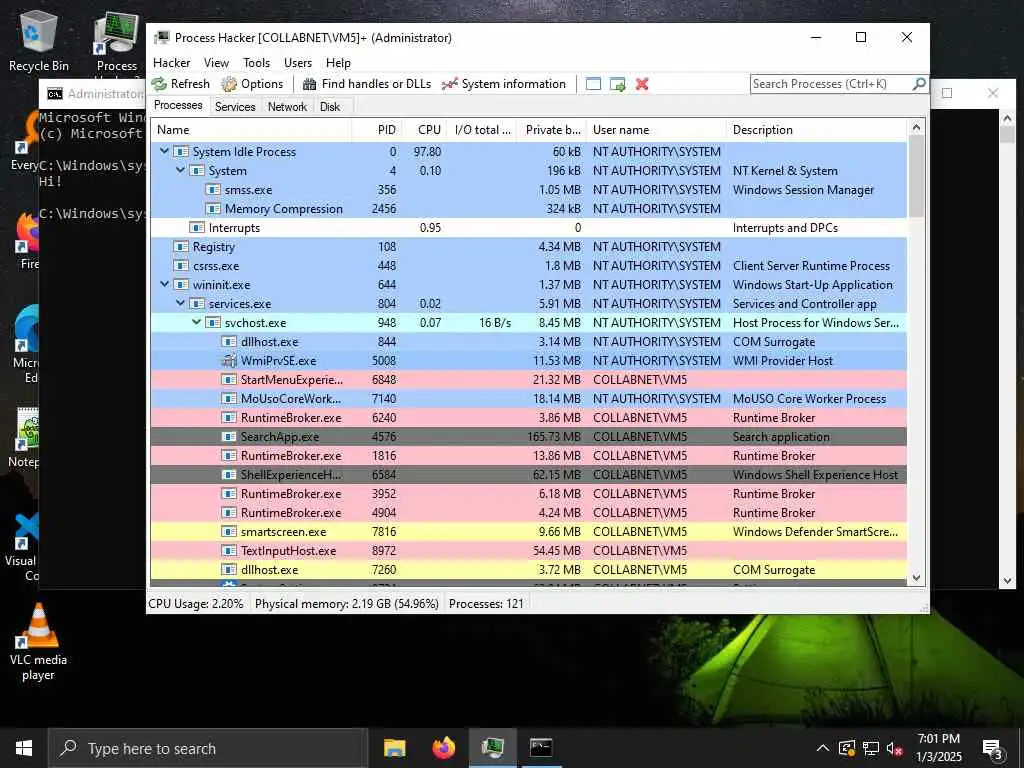Click the process list scrollbar up arrow
1024x768 pixels.
click(916, 127)
